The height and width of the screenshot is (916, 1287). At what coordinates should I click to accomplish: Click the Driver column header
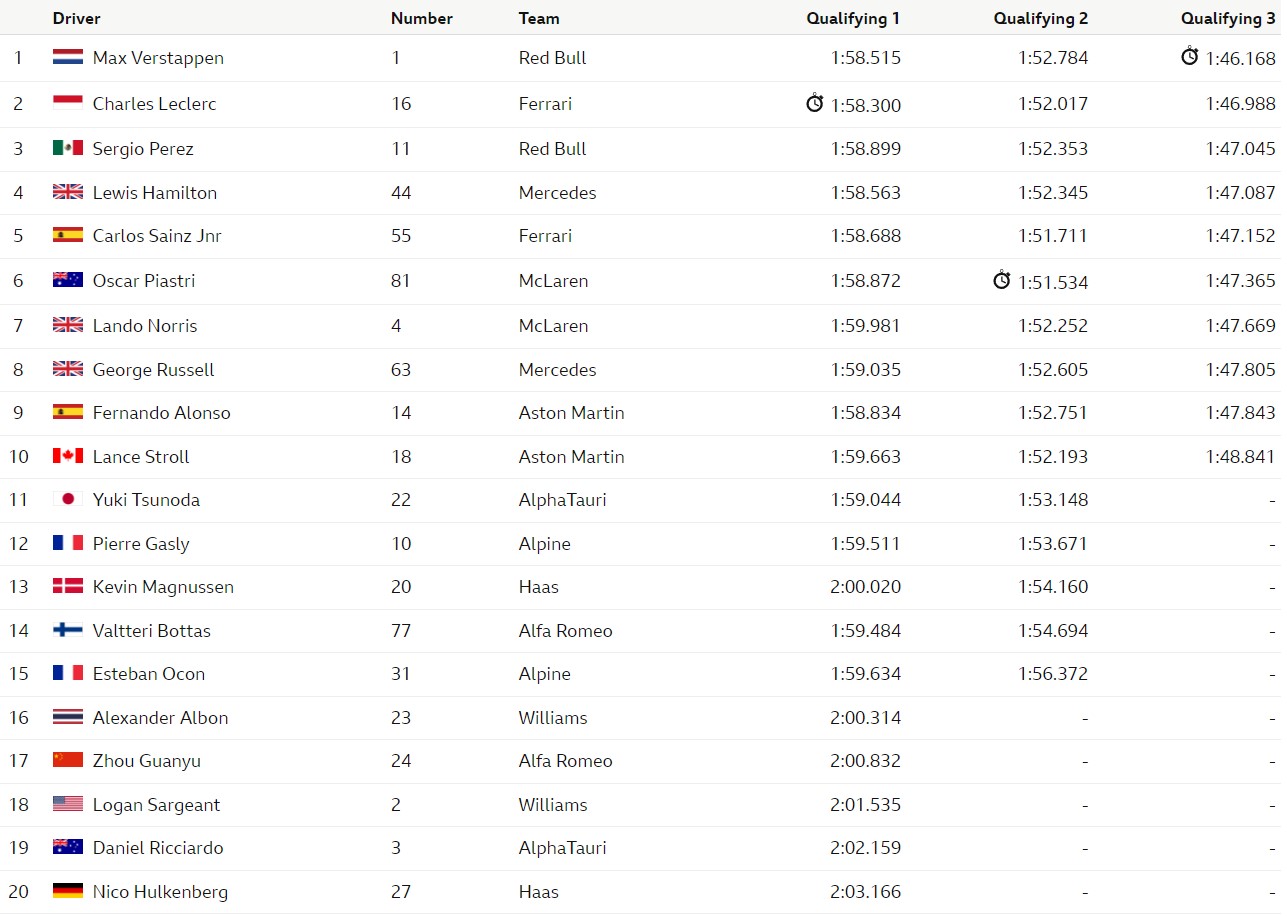pyautogui.click(x=77, y=18)
